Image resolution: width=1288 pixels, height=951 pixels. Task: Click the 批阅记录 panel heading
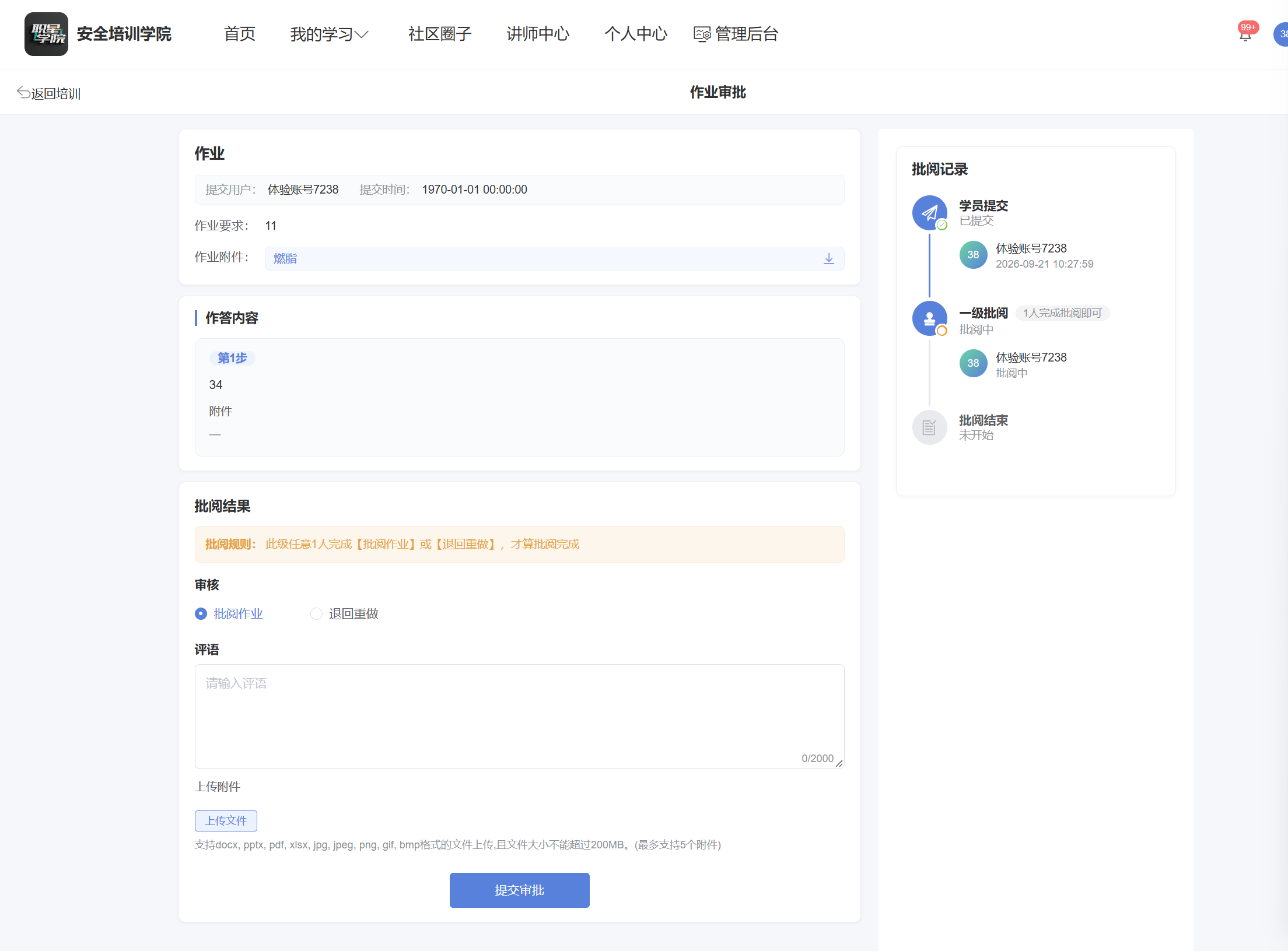click(940, 169)
